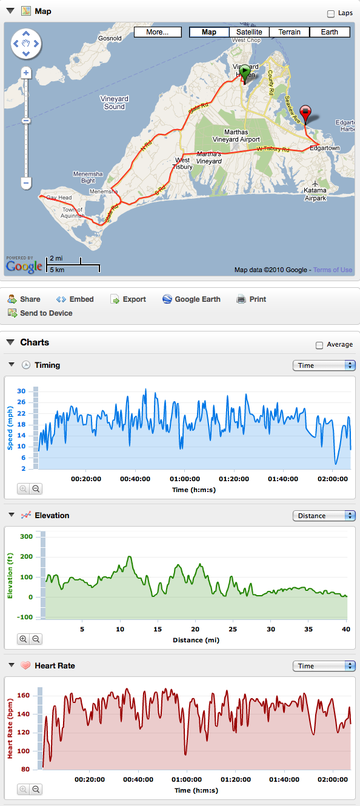Click the Google Earth globe icon
Screen dimensions: 360x806
167,299
